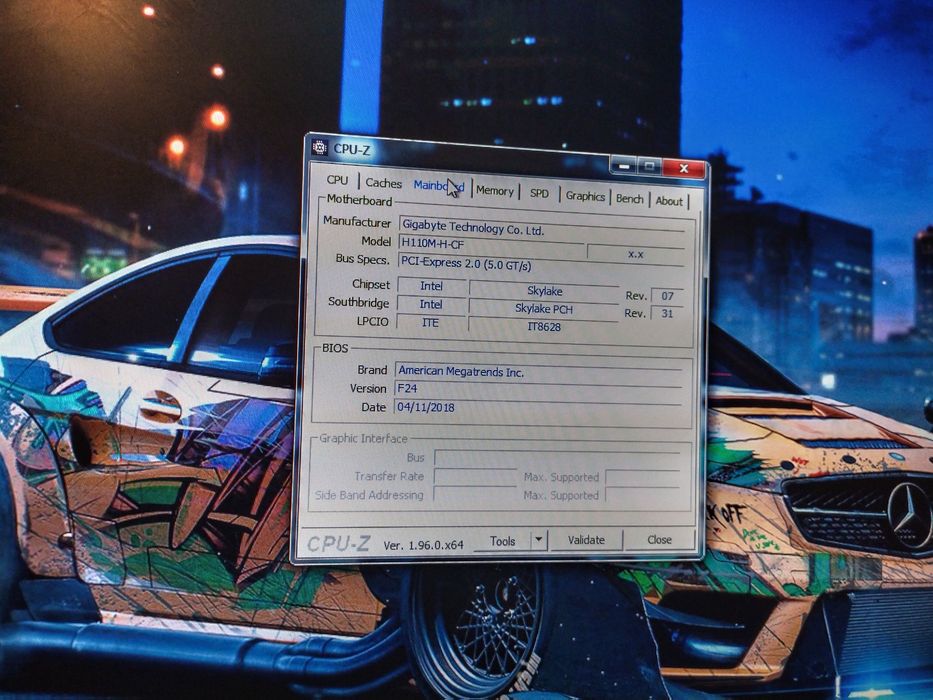Click the southbridge Rev. 31 value
Image resolution: width=933 pixels, height=700 pixels.
[x=667, y=313]
